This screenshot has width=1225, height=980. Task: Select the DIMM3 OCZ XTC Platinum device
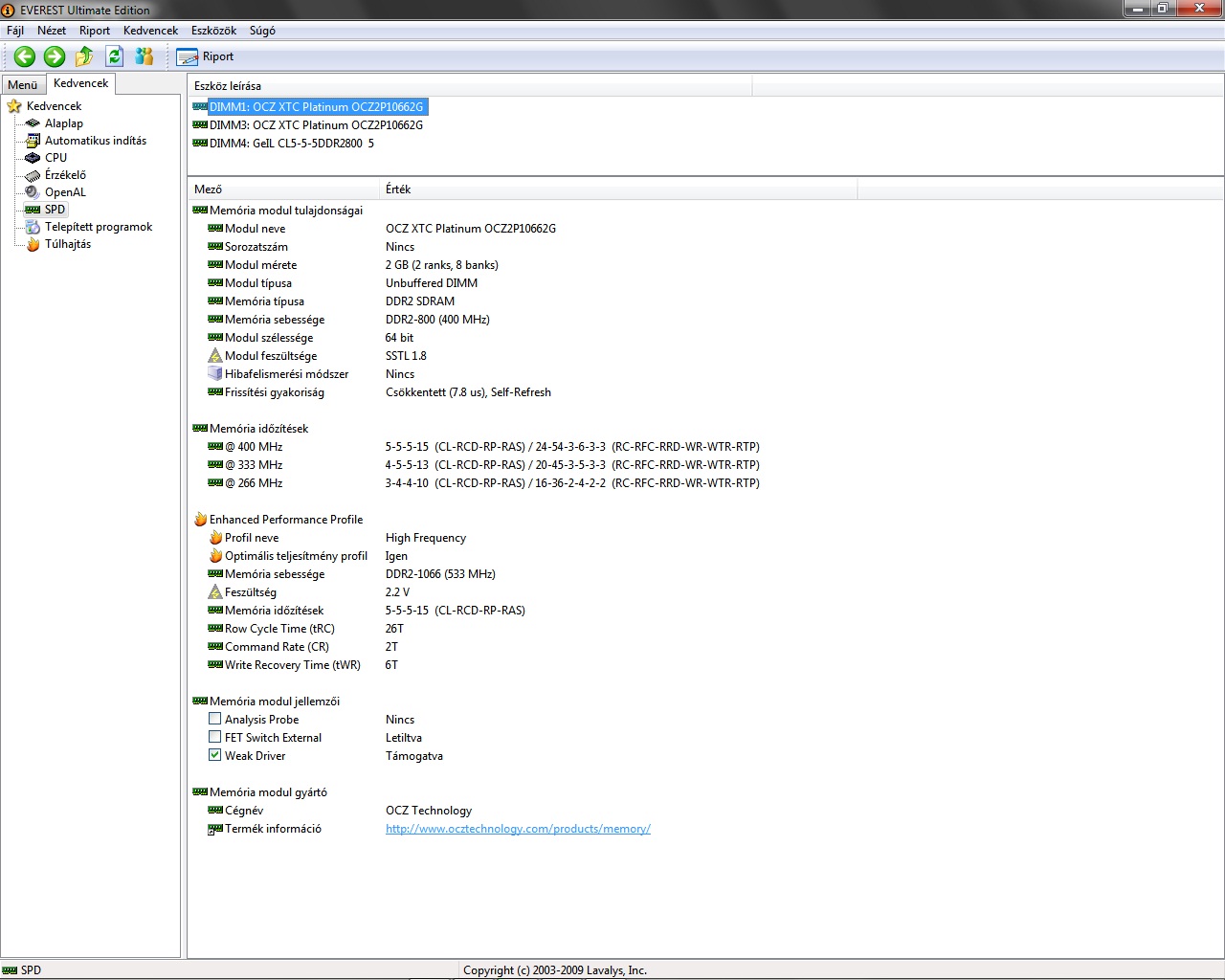(316, 125)
